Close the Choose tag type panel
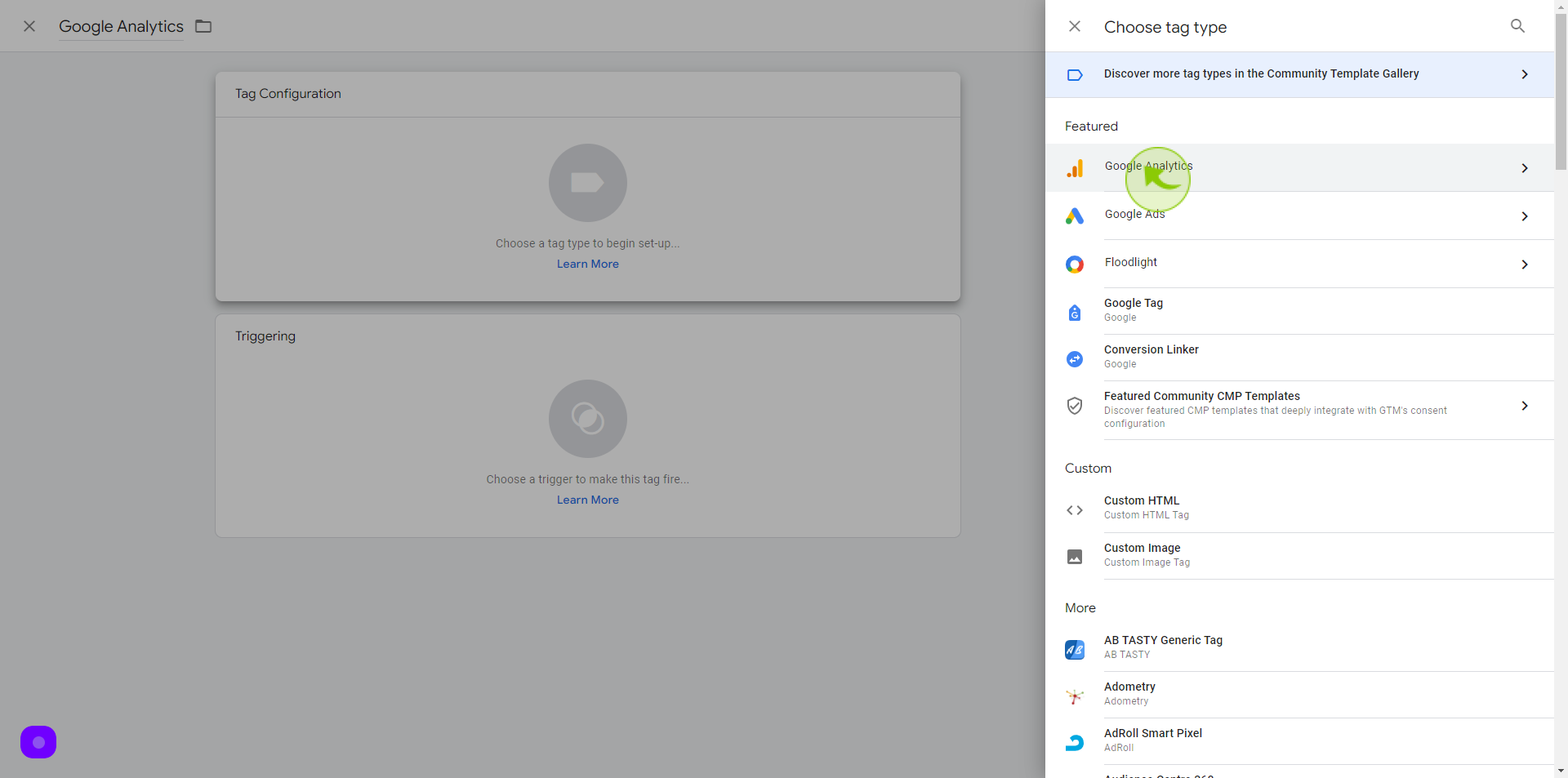The image size is (1568, 778). 1075,26
